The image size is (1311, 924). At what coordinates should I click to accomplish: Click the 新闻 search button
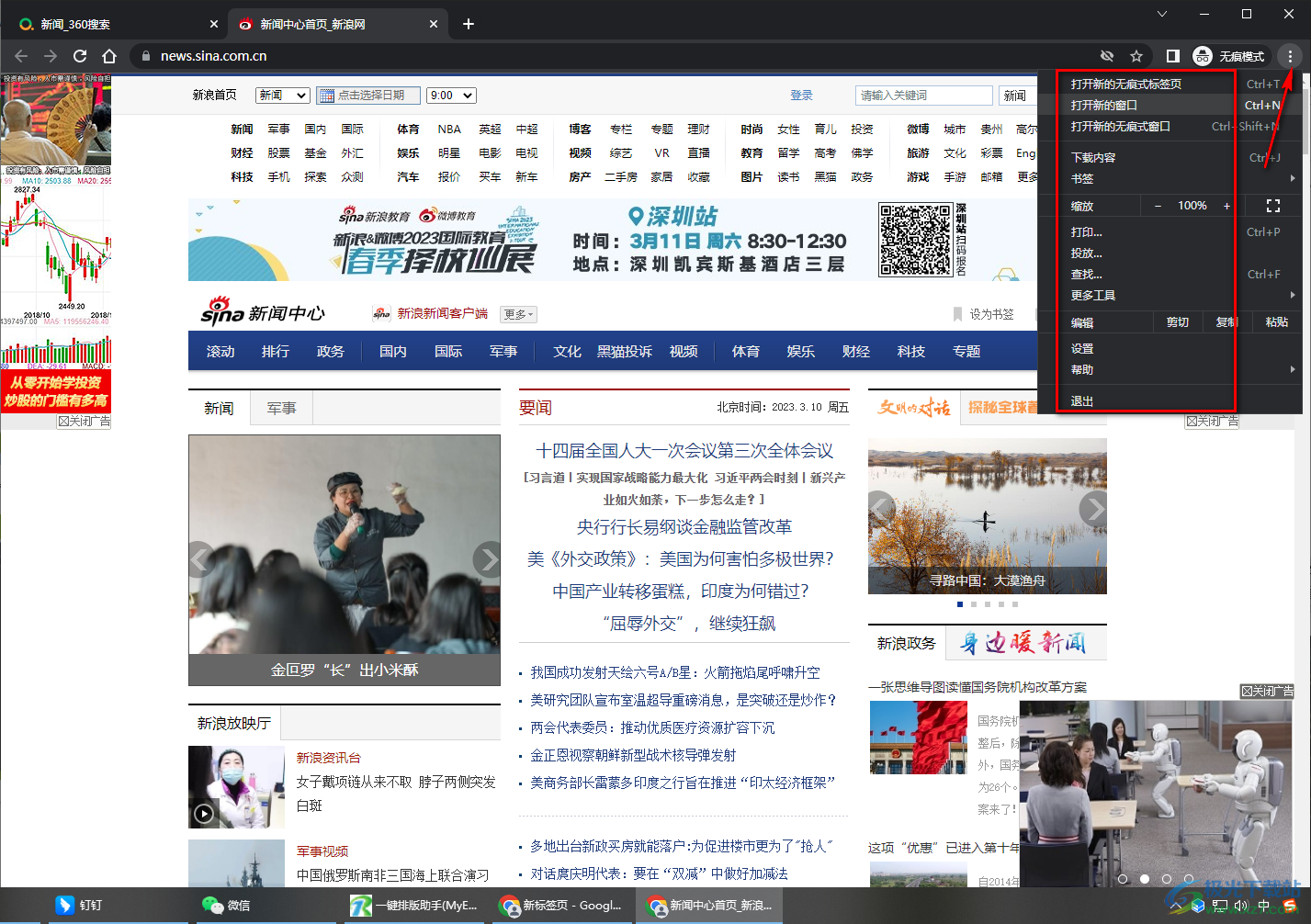pyautogui.click(x=1015, y=96)
